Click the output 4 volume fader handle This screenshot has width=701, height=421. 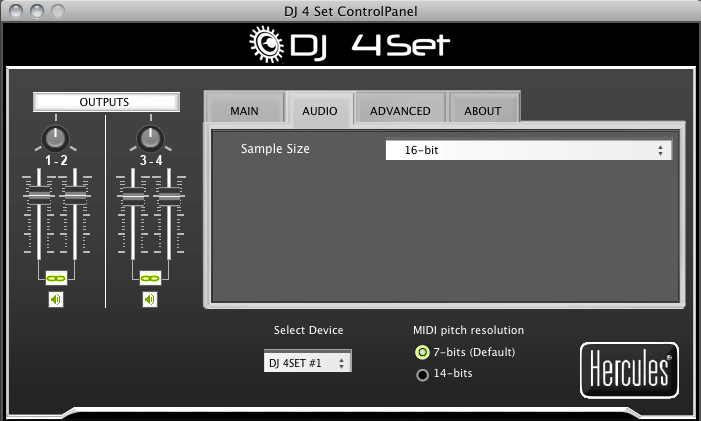pos(169,195)
